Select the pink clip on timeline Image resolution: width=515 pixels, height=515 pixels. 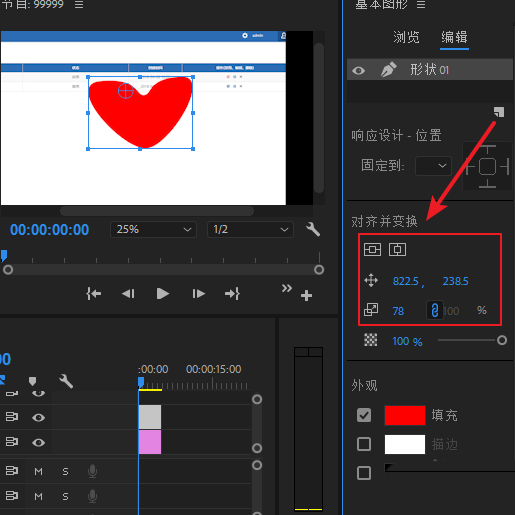point(150,442)
